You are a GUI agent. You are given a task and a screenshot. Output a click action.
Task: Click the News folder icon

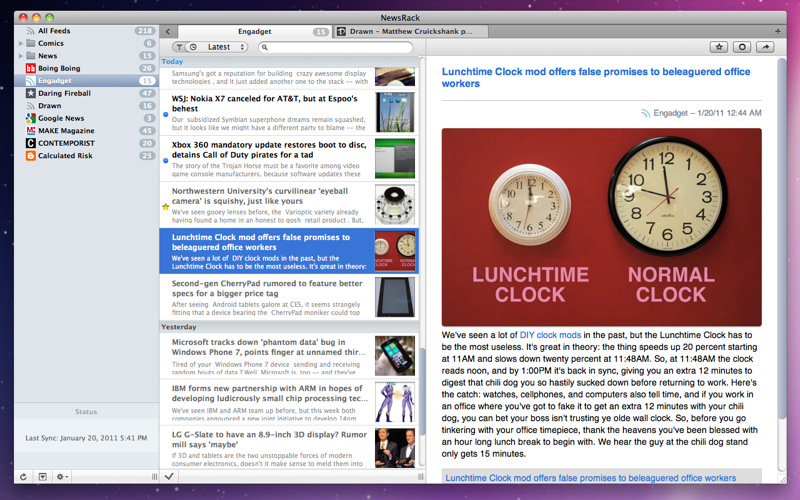pyautogui.click(x=31, y=56)
